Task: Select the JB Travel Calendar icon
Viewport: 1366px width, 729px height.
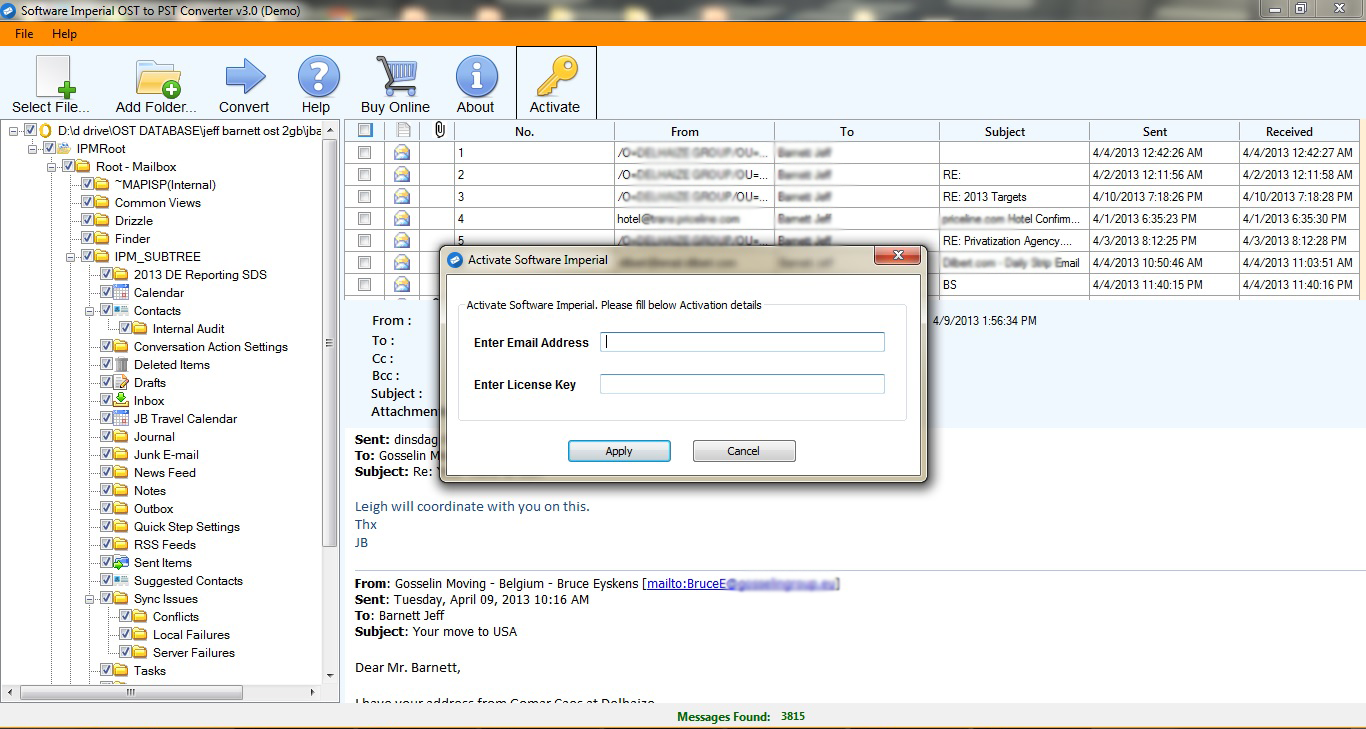Action: coord(122,418)
